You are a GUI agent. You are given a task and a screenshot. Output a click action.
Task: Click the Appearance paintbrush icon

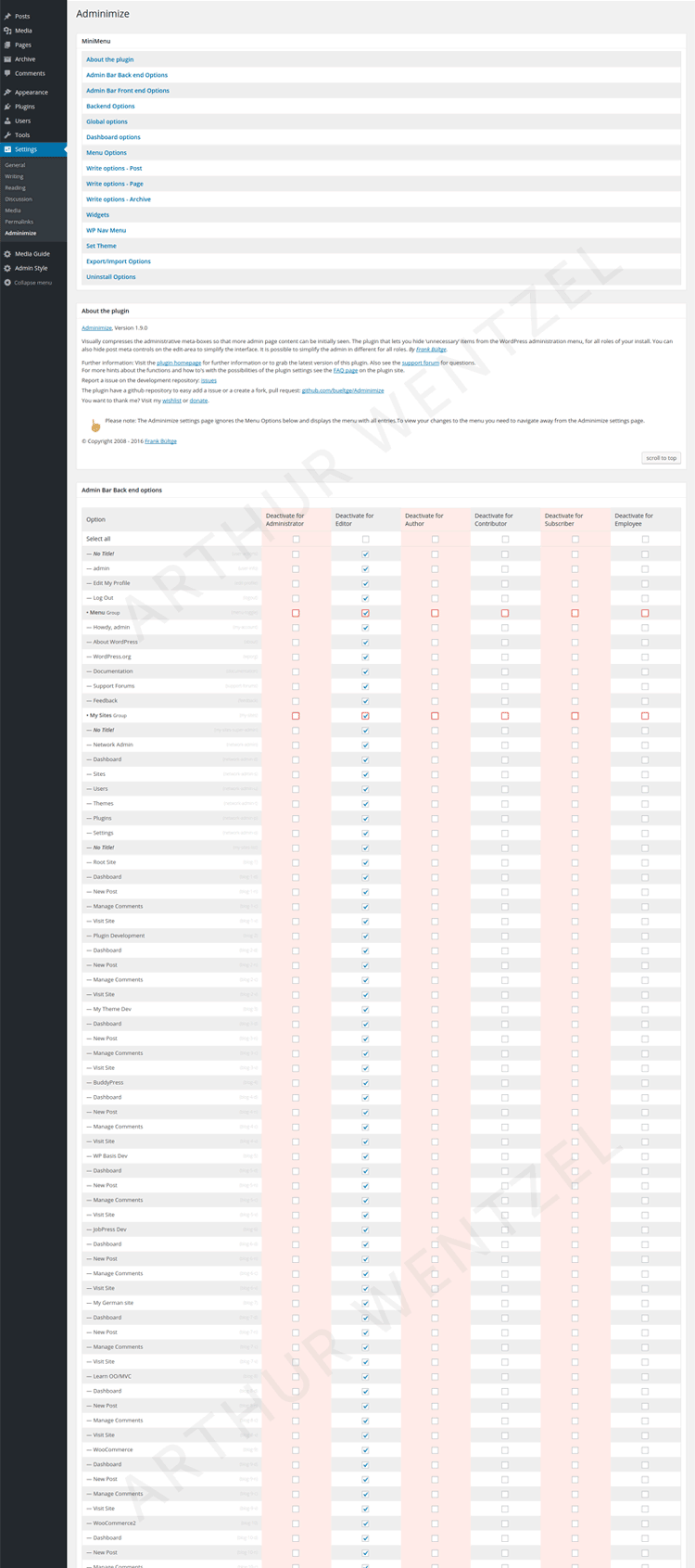click(x=7, y=92)
